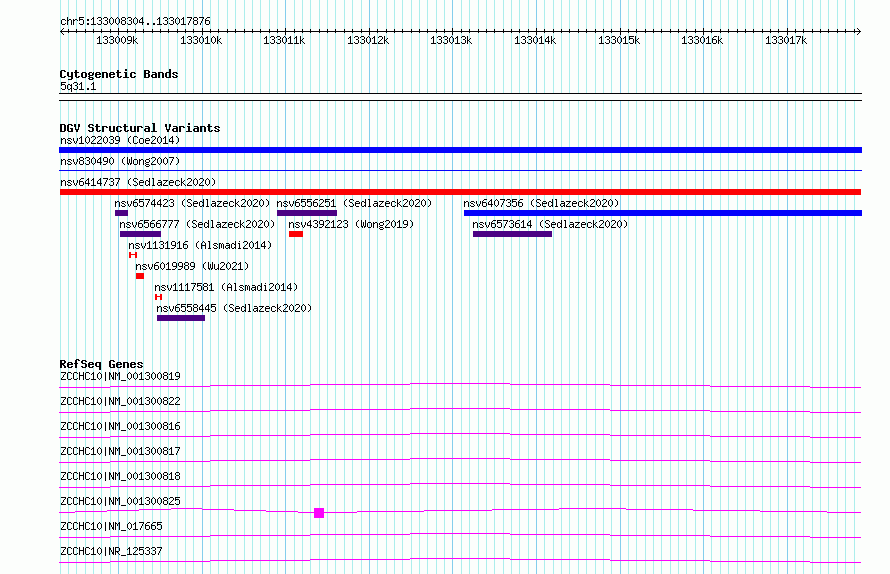Open the nsv1022039 (Coe2014) label
Viewport: 890px width, 574px height.
[x=120, y=140]
